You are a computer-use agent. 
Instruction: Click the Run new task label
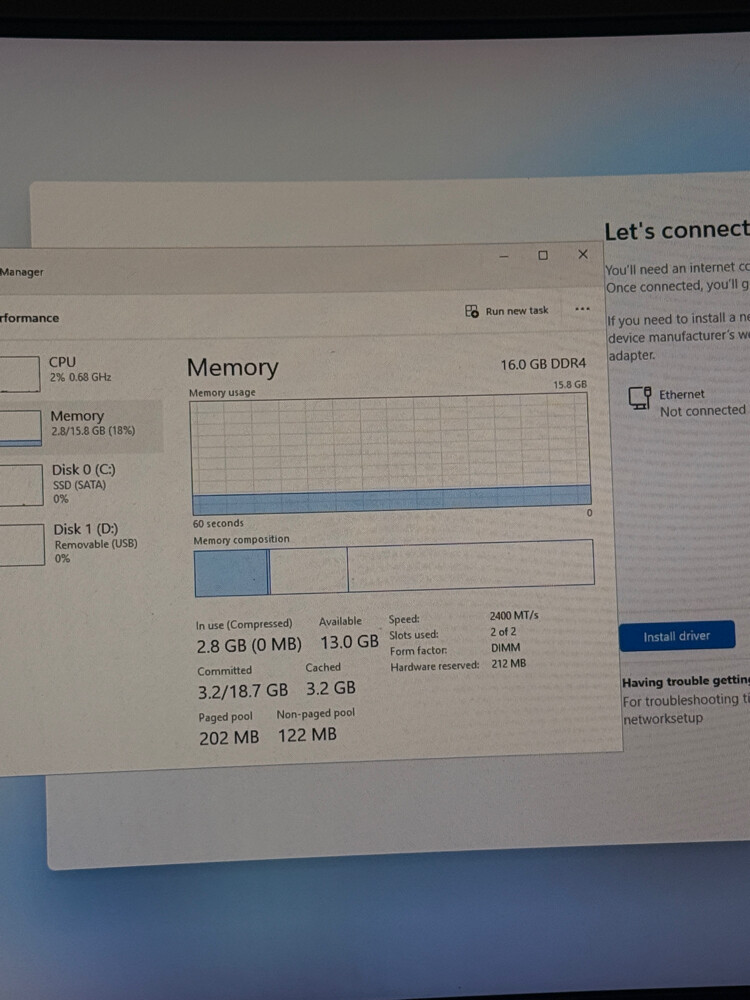(x=517, y=311)
